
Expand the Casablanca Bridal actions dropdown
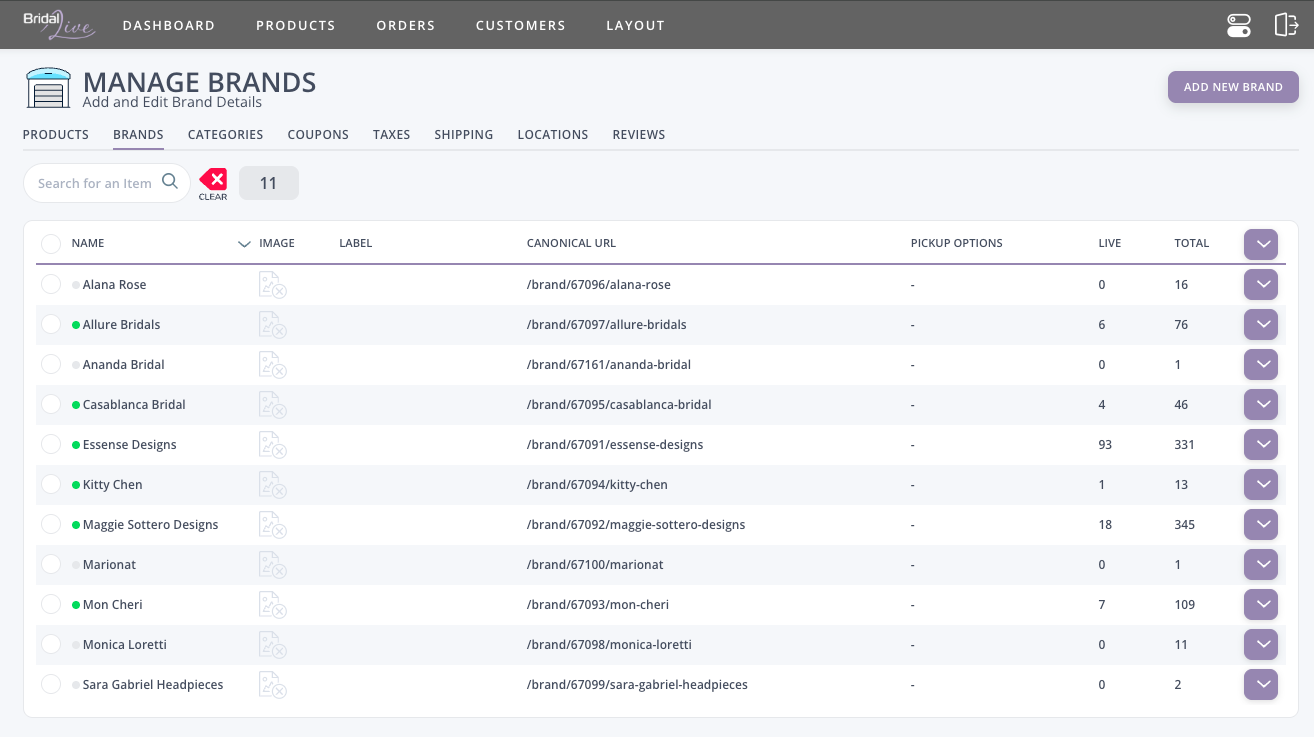pyautogui.click(x=1261, y=405)
